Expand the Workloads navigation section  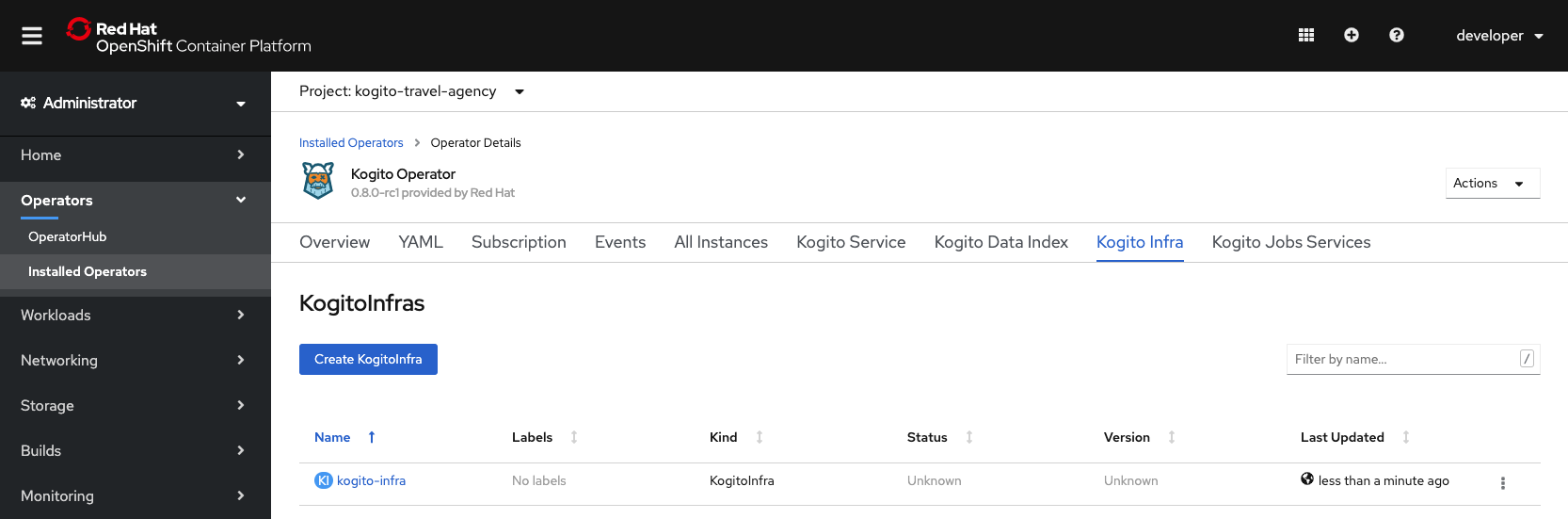[x=135, y=315]
